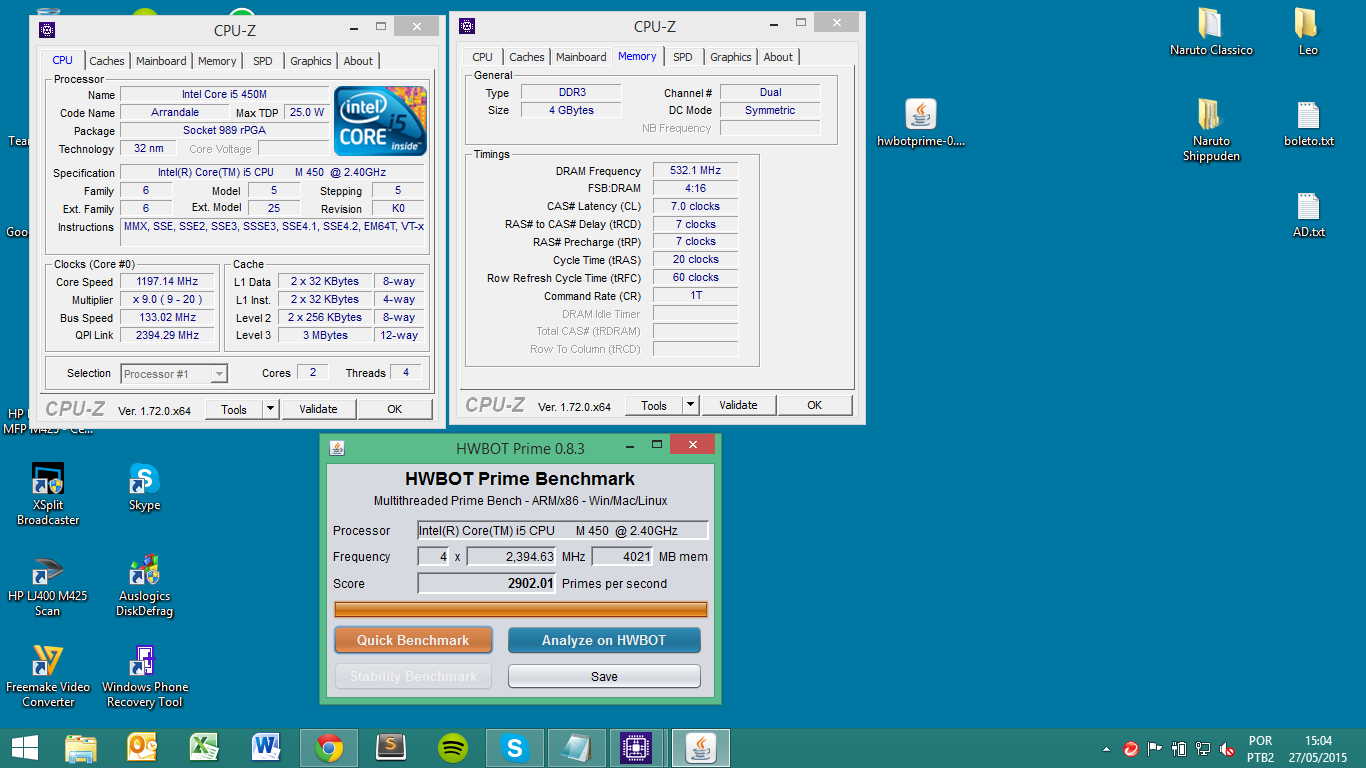Open the Leo folder on desktop
Image resolution: width=1366 pixels, height=768 pixels.
(1307, 23)
